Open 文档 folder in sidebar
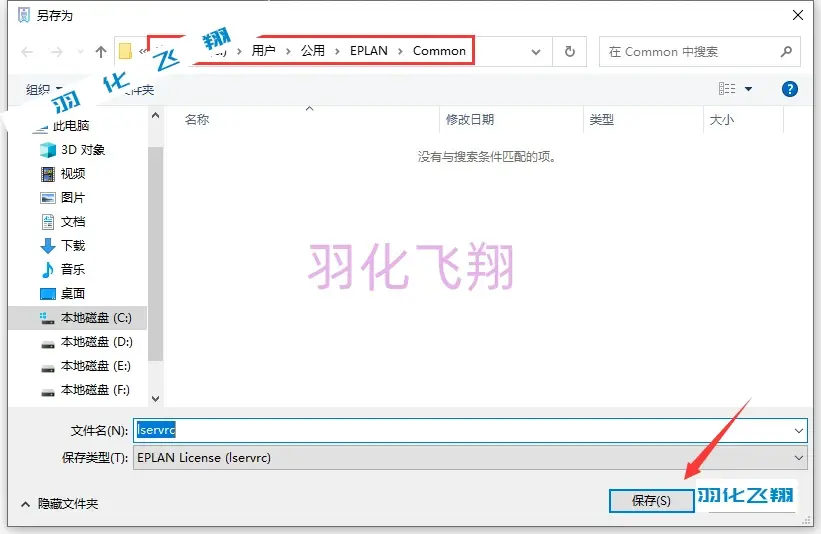 coord(73,221)
